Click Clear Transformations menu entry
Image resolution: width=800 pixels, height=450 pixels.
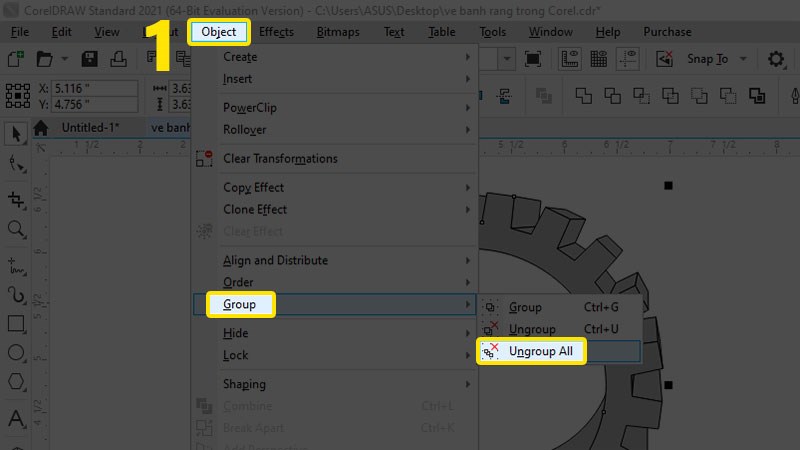click(335, 159)
